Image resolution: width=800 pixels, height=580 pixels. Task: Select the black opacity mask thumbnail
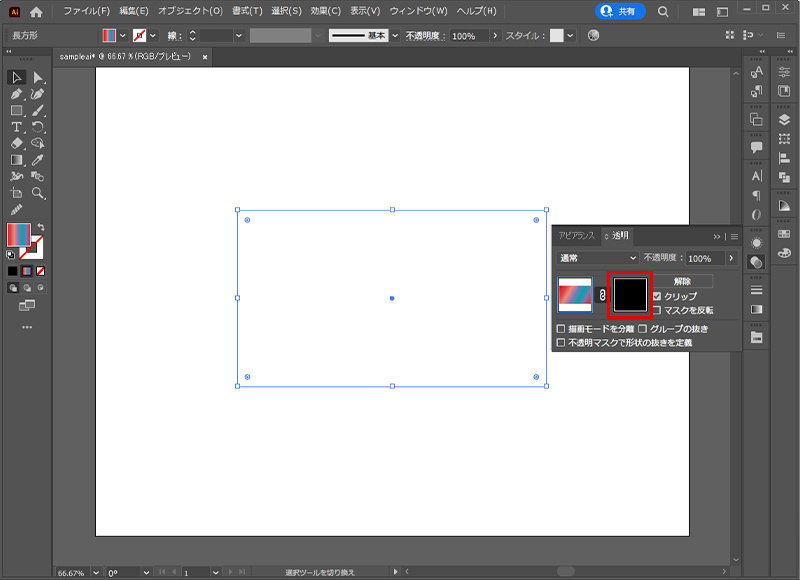point(630,295)
